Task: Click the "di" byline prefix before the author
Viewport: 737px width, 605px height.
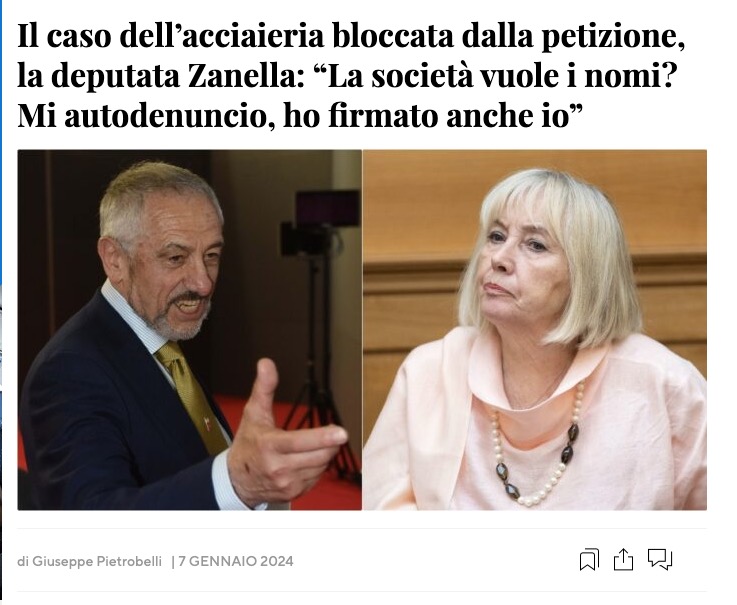Action: pos(23,561)
